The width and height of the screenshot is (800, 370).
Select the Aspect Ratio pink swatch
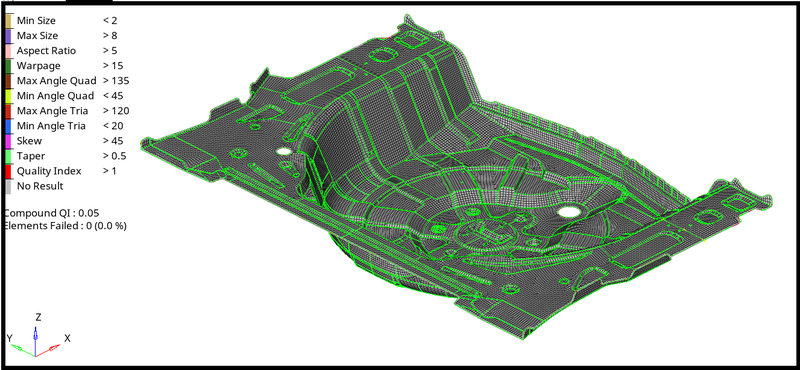point(8,51)
